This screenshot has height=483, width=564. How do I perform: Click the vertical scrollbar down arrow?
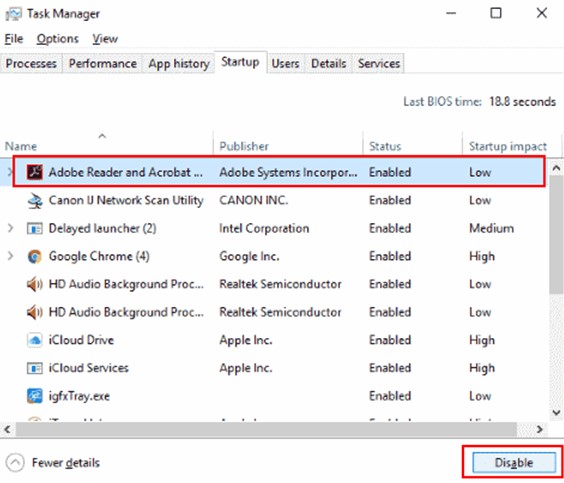(x=556, y=413)
